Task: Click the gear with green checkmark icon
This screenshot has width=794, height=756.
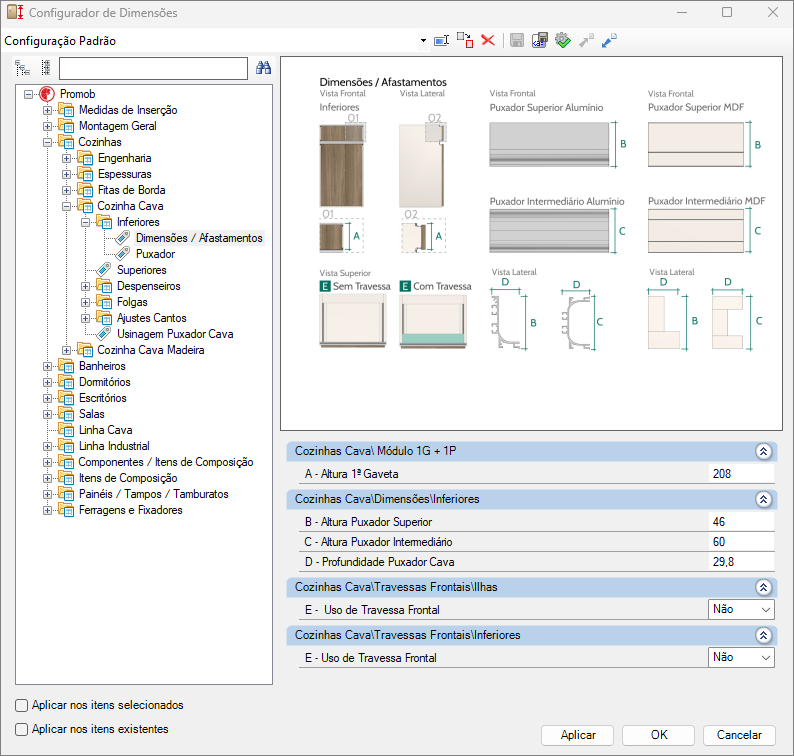Action: pyautogui.click(x=562, y=41)
